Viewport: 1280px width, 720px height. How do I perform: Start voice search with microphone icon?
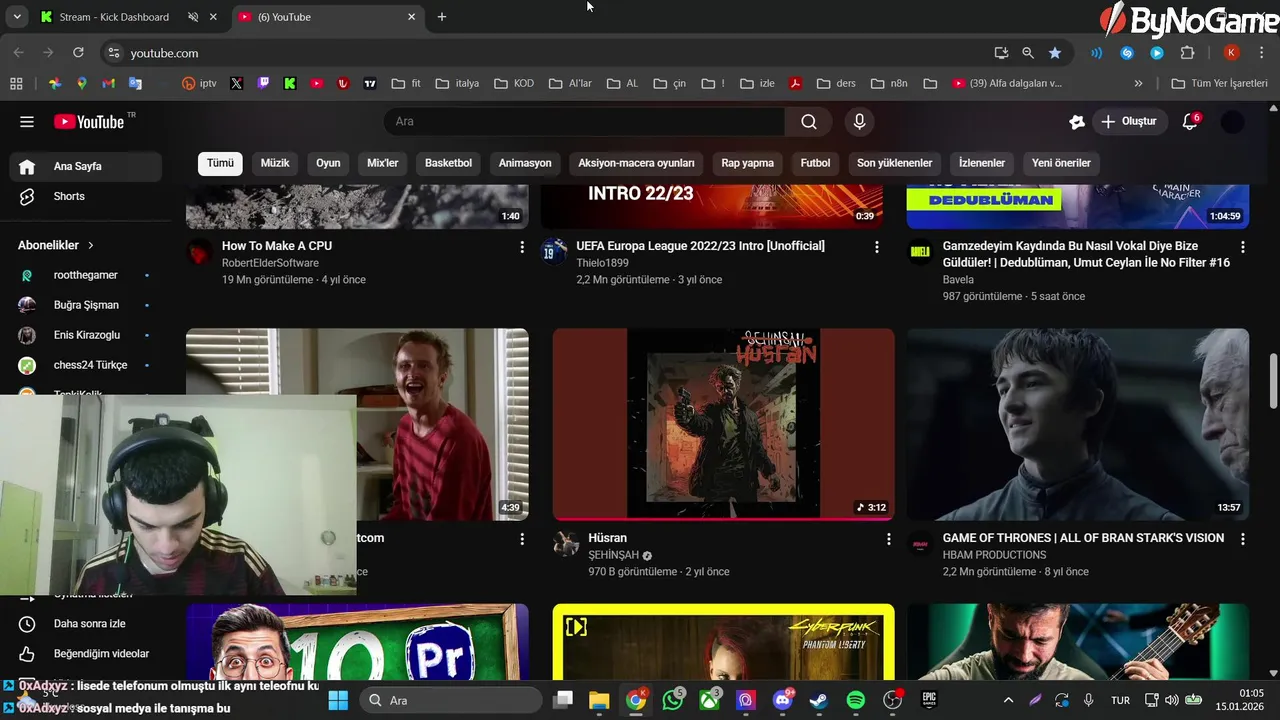click(859, 122)
